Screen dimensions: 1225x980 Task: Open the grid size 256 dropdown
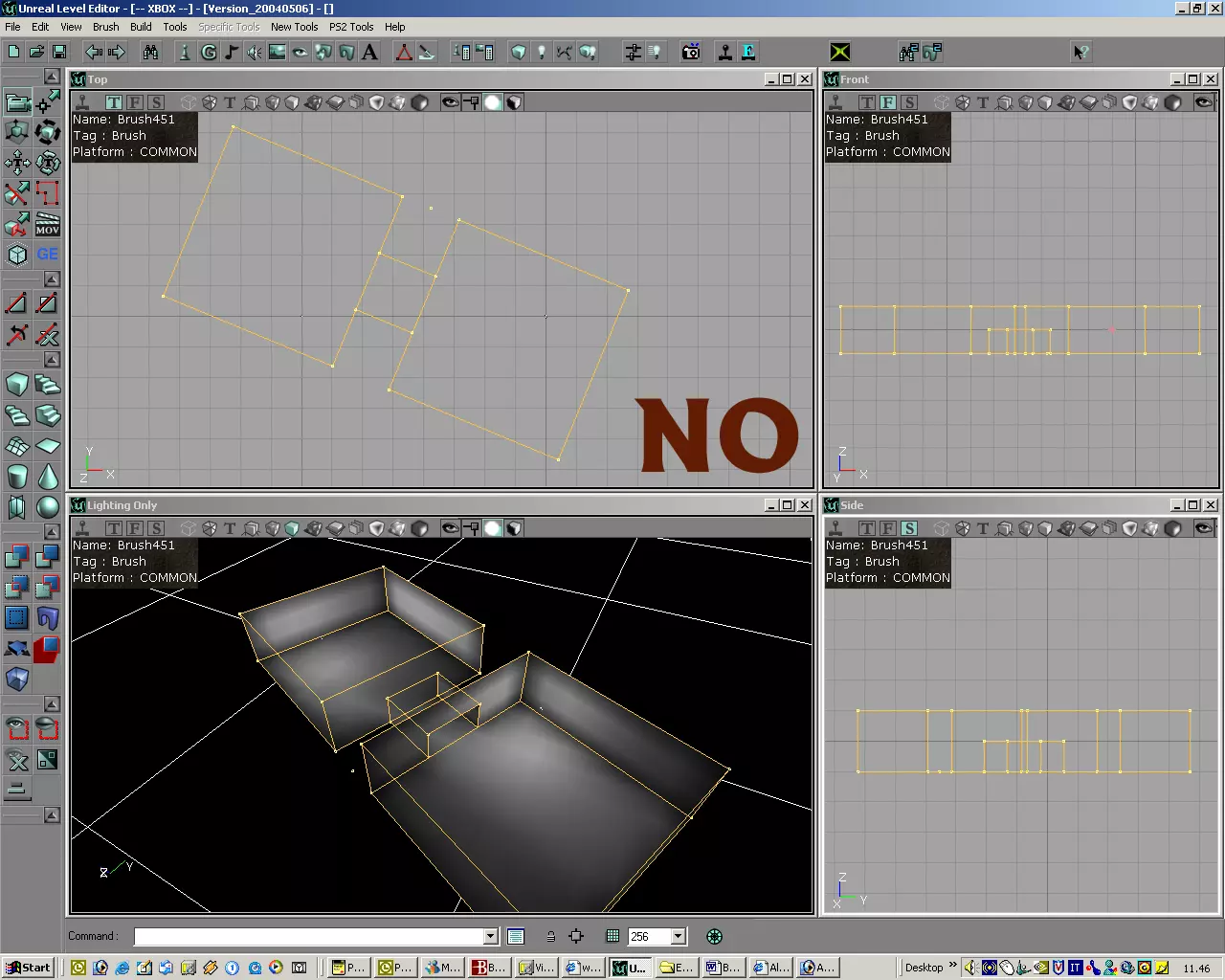679,937
